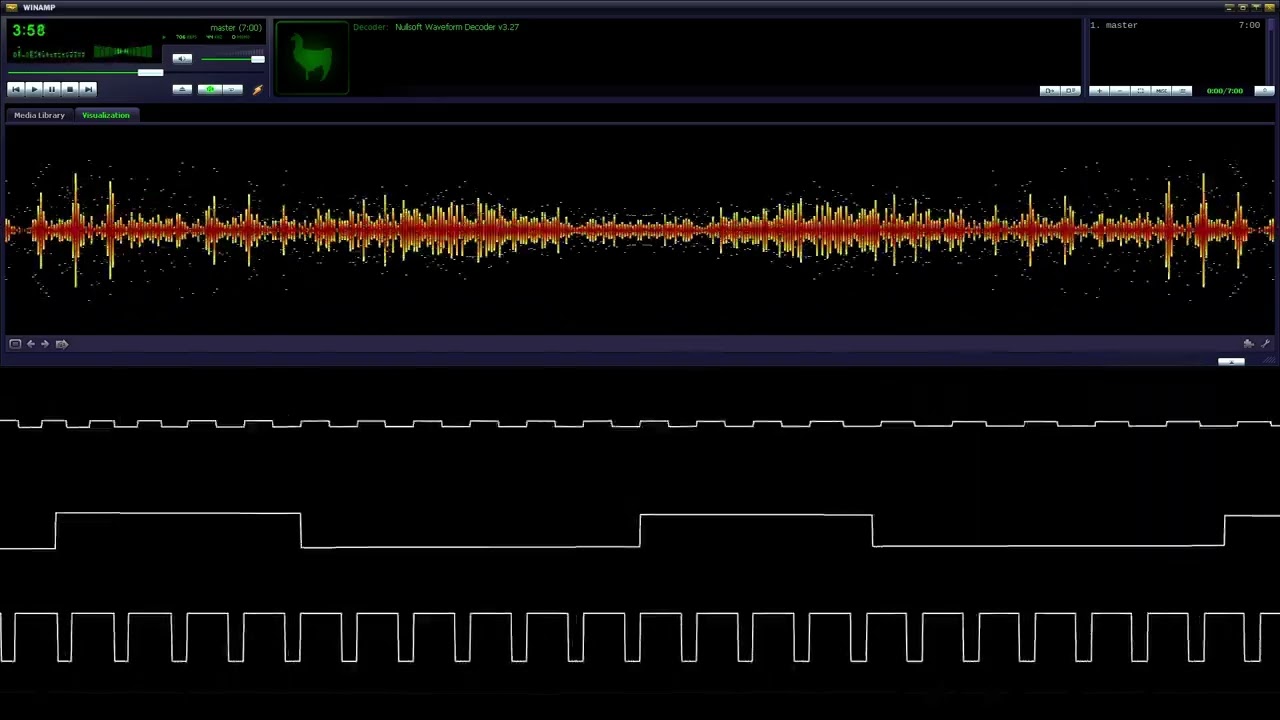Click the green llama album art

(x=312, y=58)
